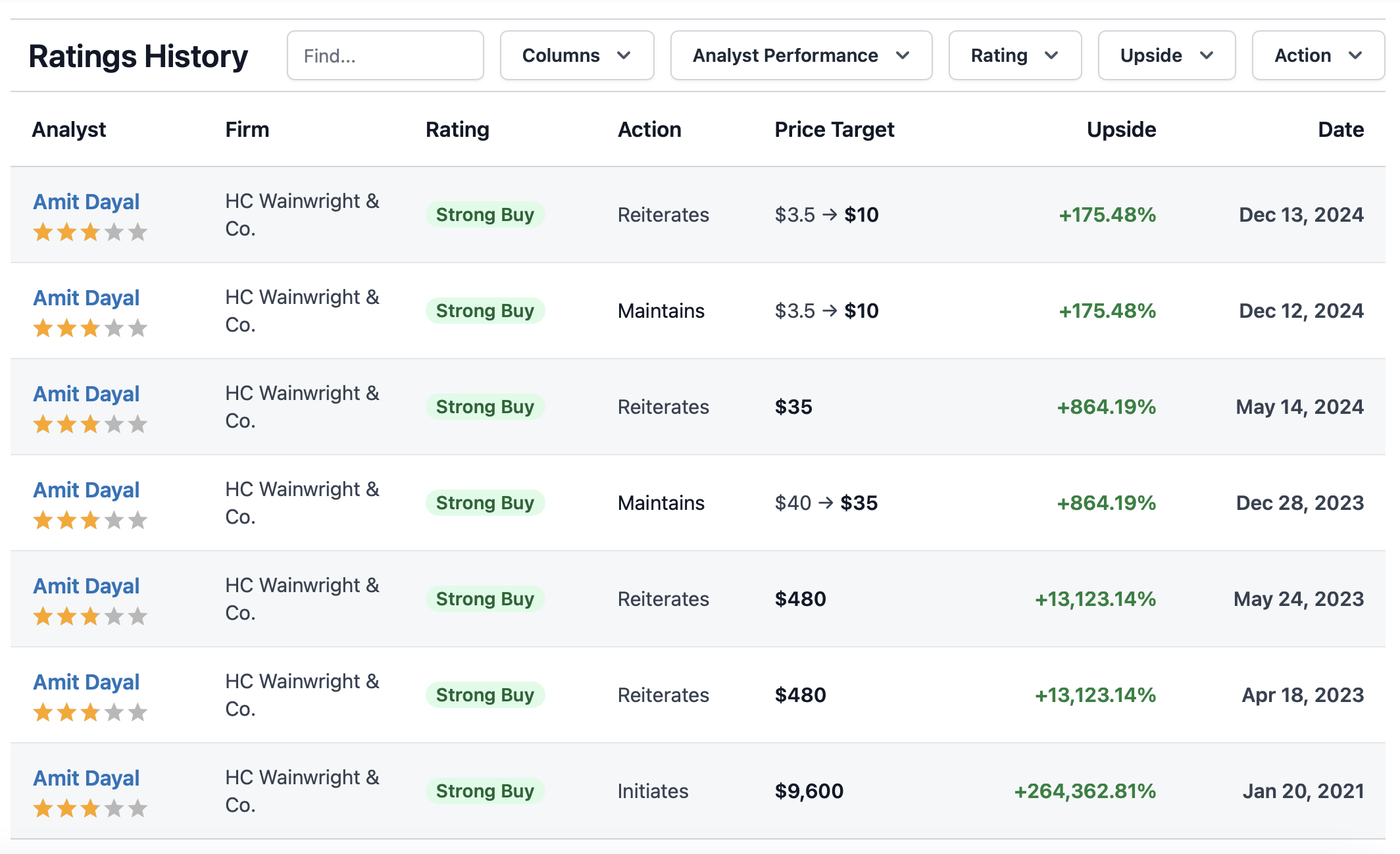Click the Upside column header
This screenshot has height=854, width=1400.
click(x=1120, y=130)
